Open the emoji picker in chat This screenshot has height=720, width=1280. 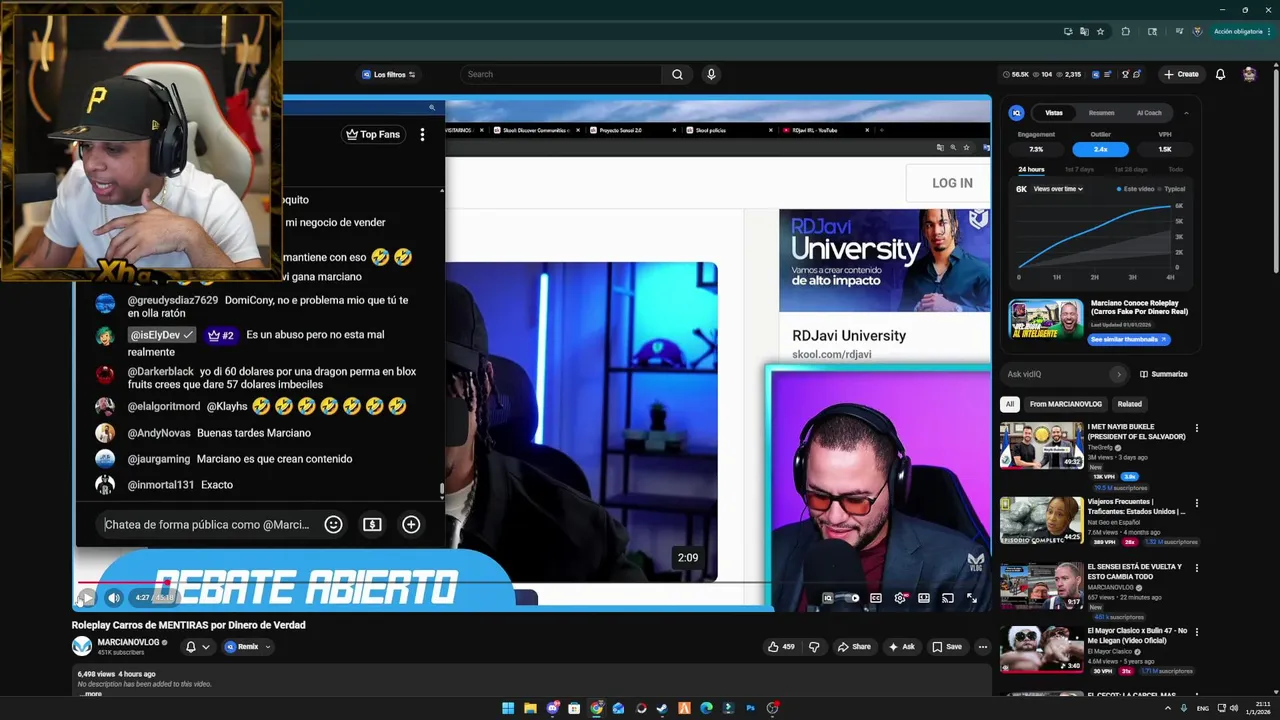[x=334, y=524]
